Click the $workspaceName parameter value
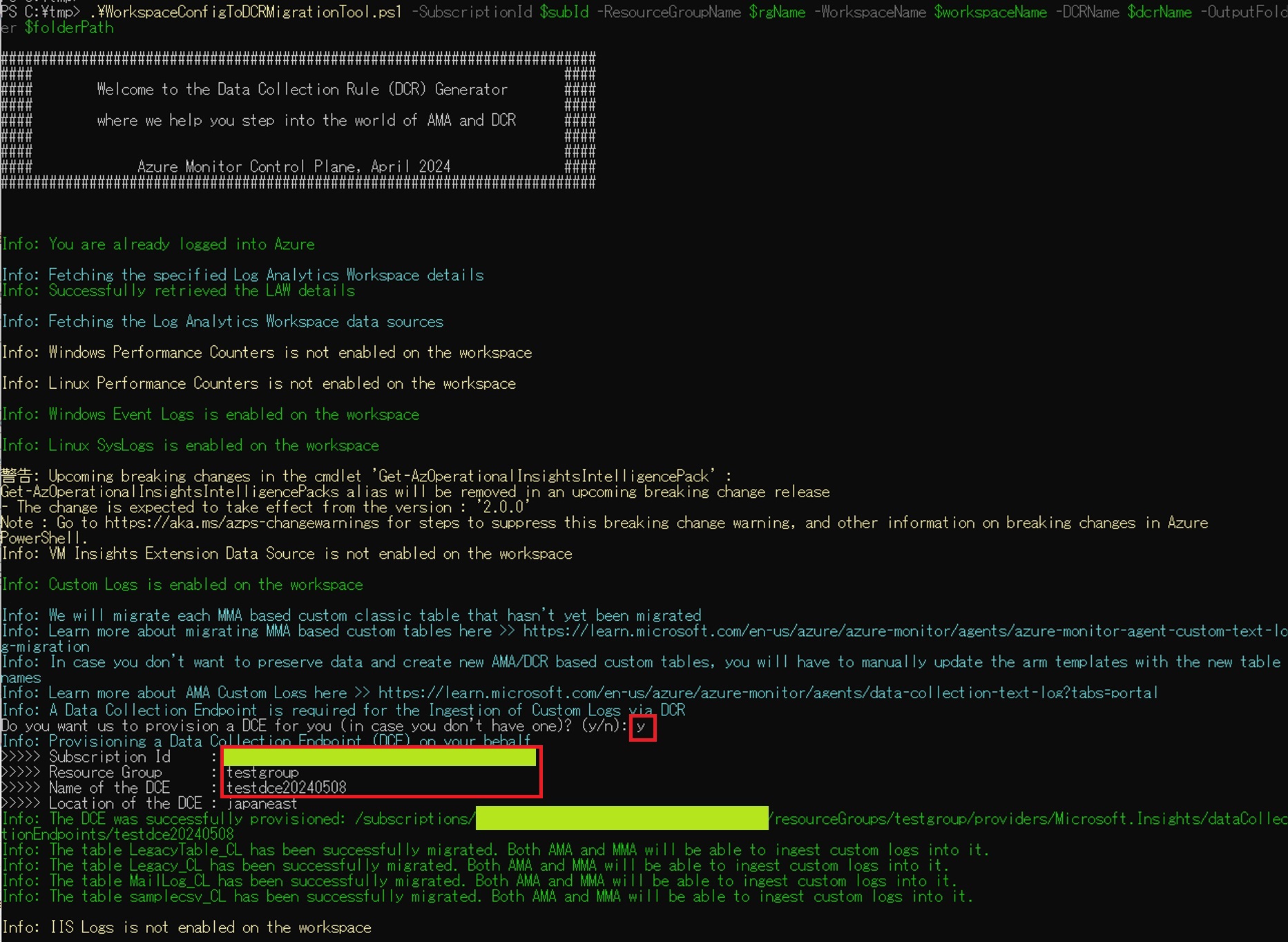 pyautogui.click(x=990, y=12)
